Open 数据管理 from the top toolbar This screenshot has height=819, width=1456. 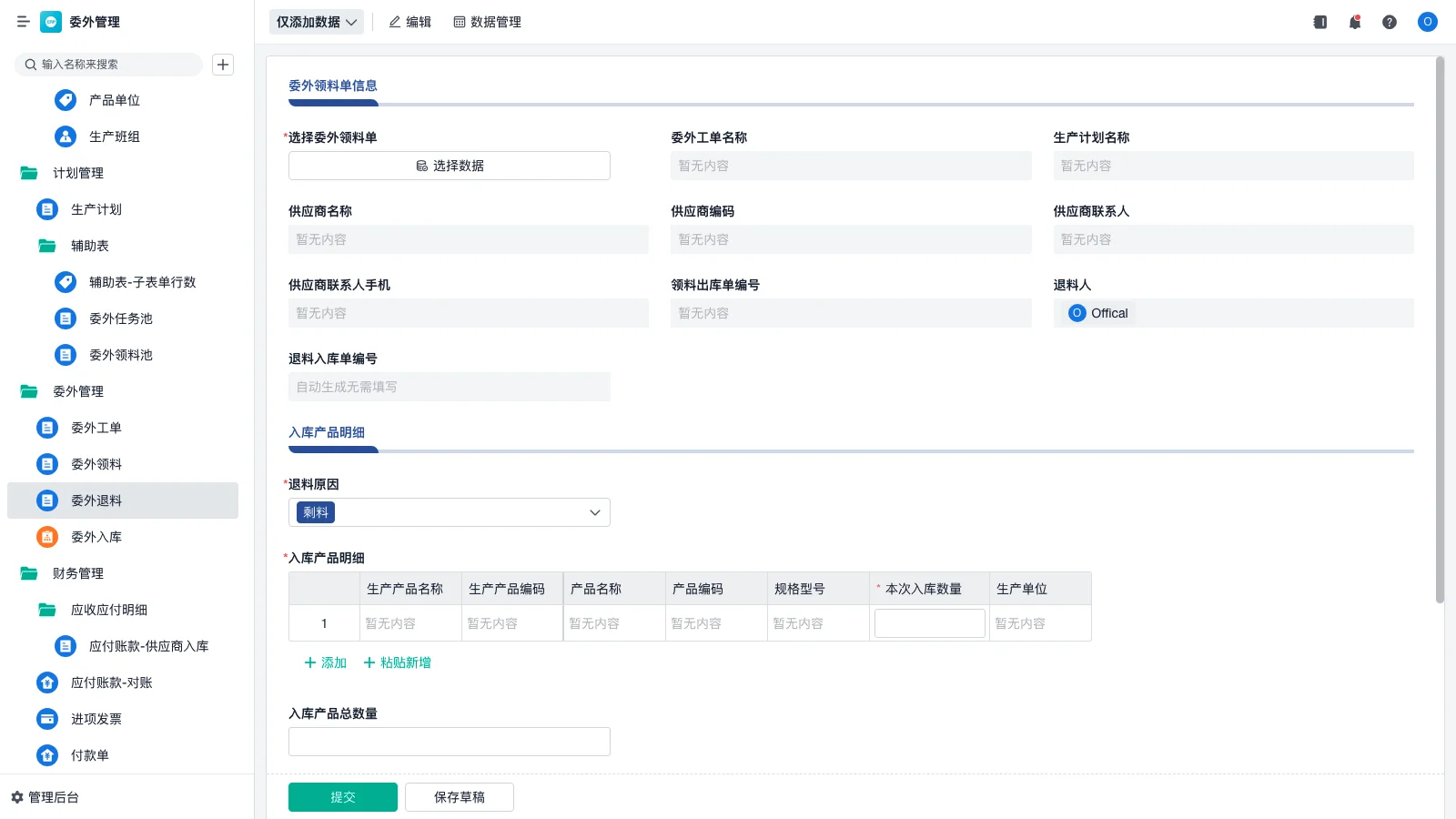[487, 22]
